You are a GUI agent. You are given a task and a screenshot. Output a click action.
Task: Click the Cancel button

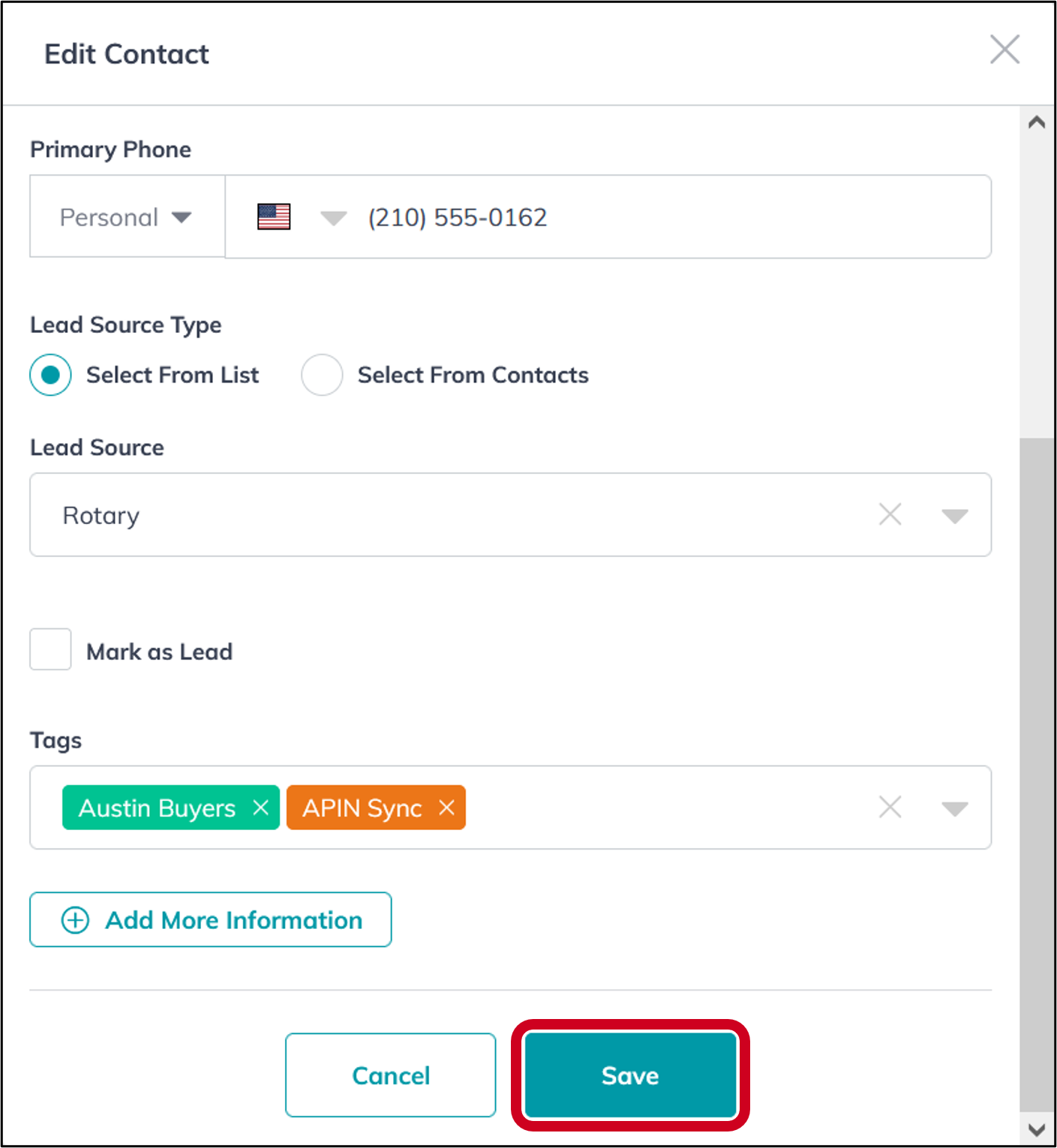coord(390,1075)
